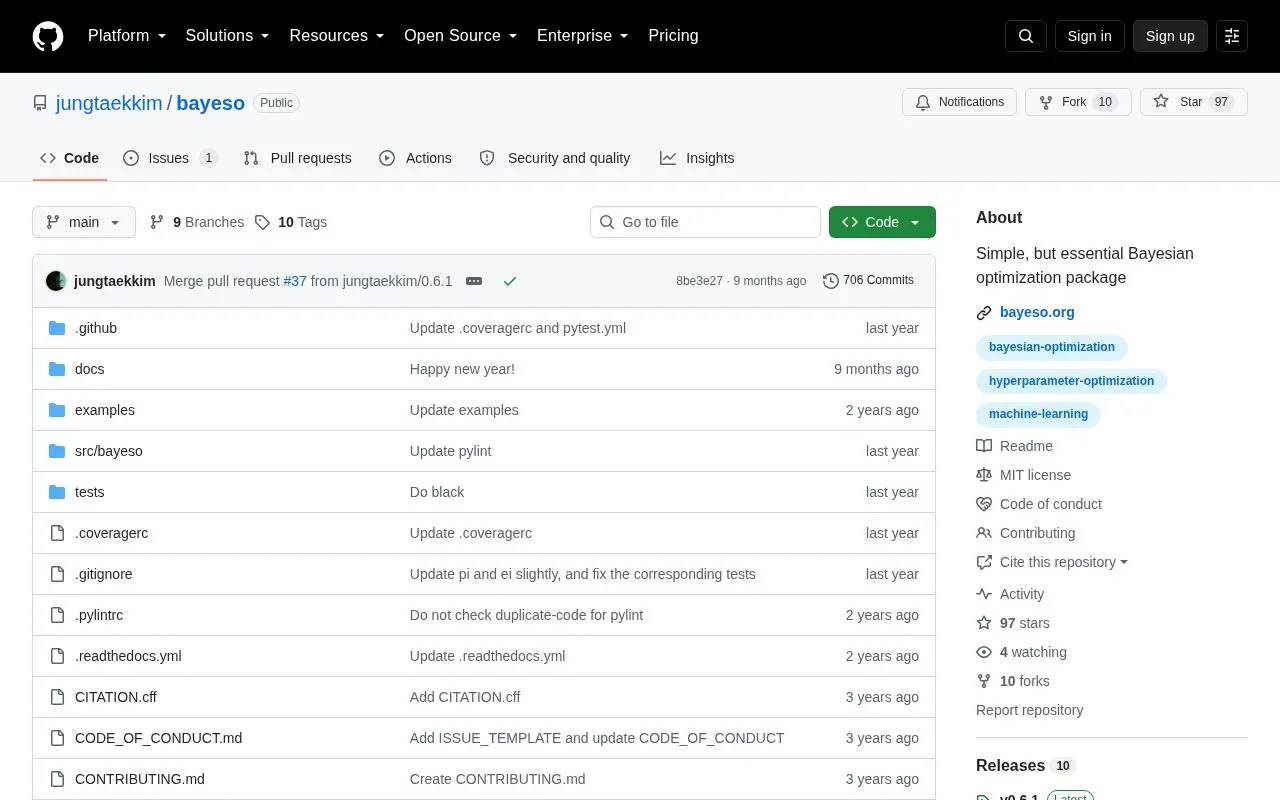
Task: Open the tests folder icon
Action: pyautogui.click(x=57, y=492)
